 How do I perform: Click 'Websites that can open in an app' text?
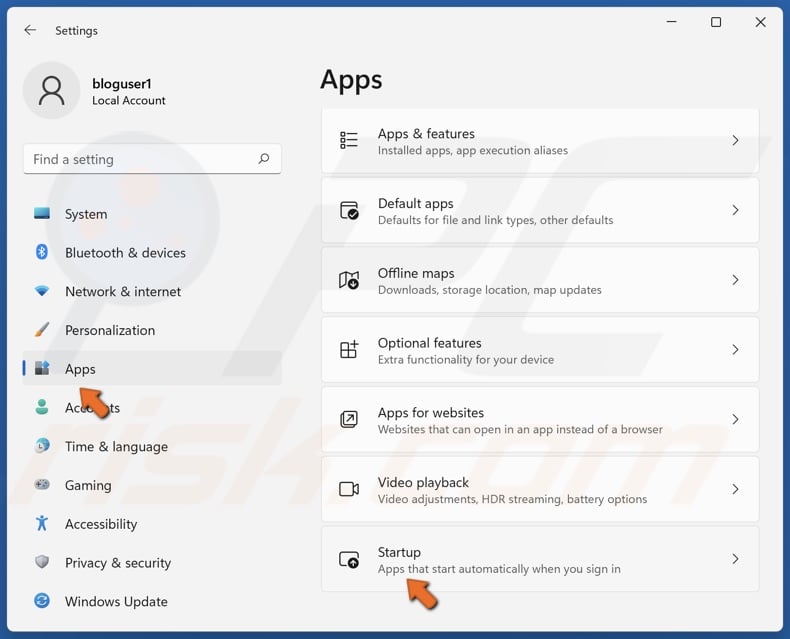pyautogui.click(x=520, y=429)
